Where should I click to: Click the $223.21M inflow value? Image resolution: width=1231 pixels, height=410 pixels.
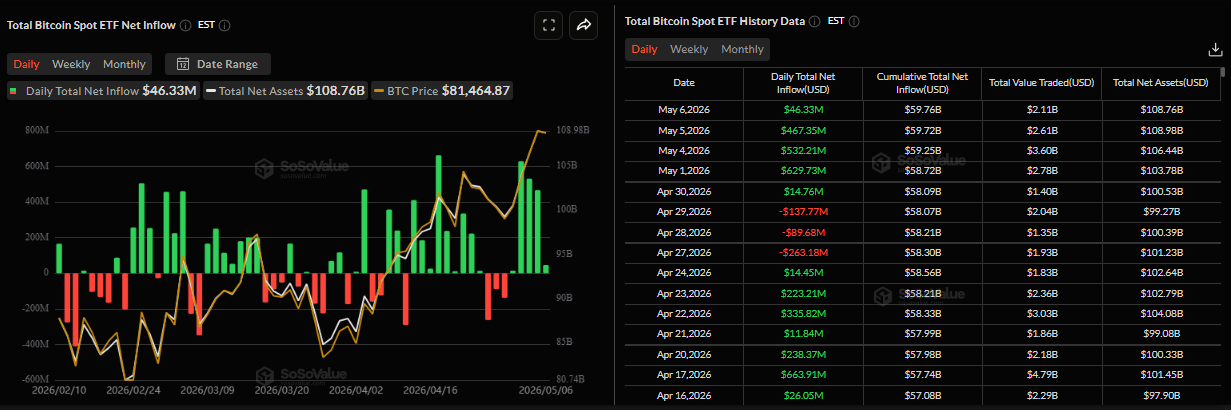point(803,294)
